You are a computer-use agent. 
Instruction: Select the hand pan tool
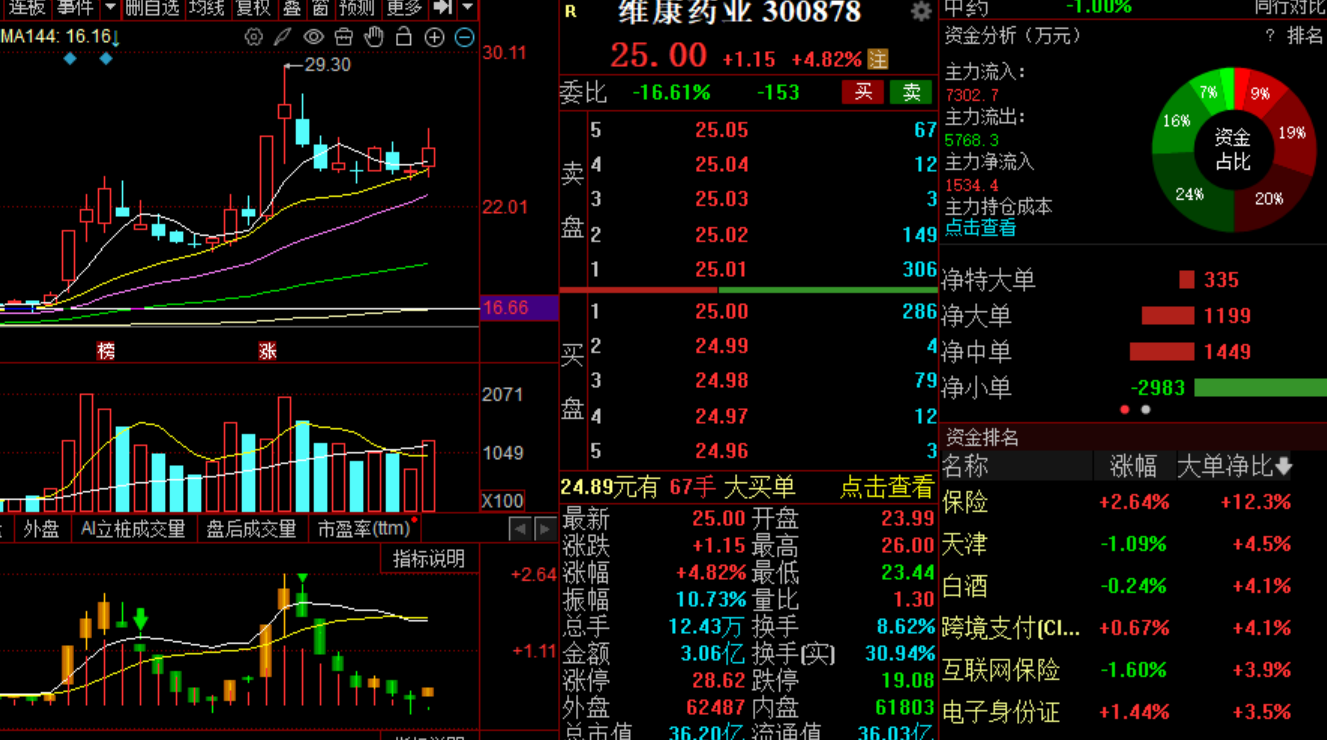(x=374, y=37)
